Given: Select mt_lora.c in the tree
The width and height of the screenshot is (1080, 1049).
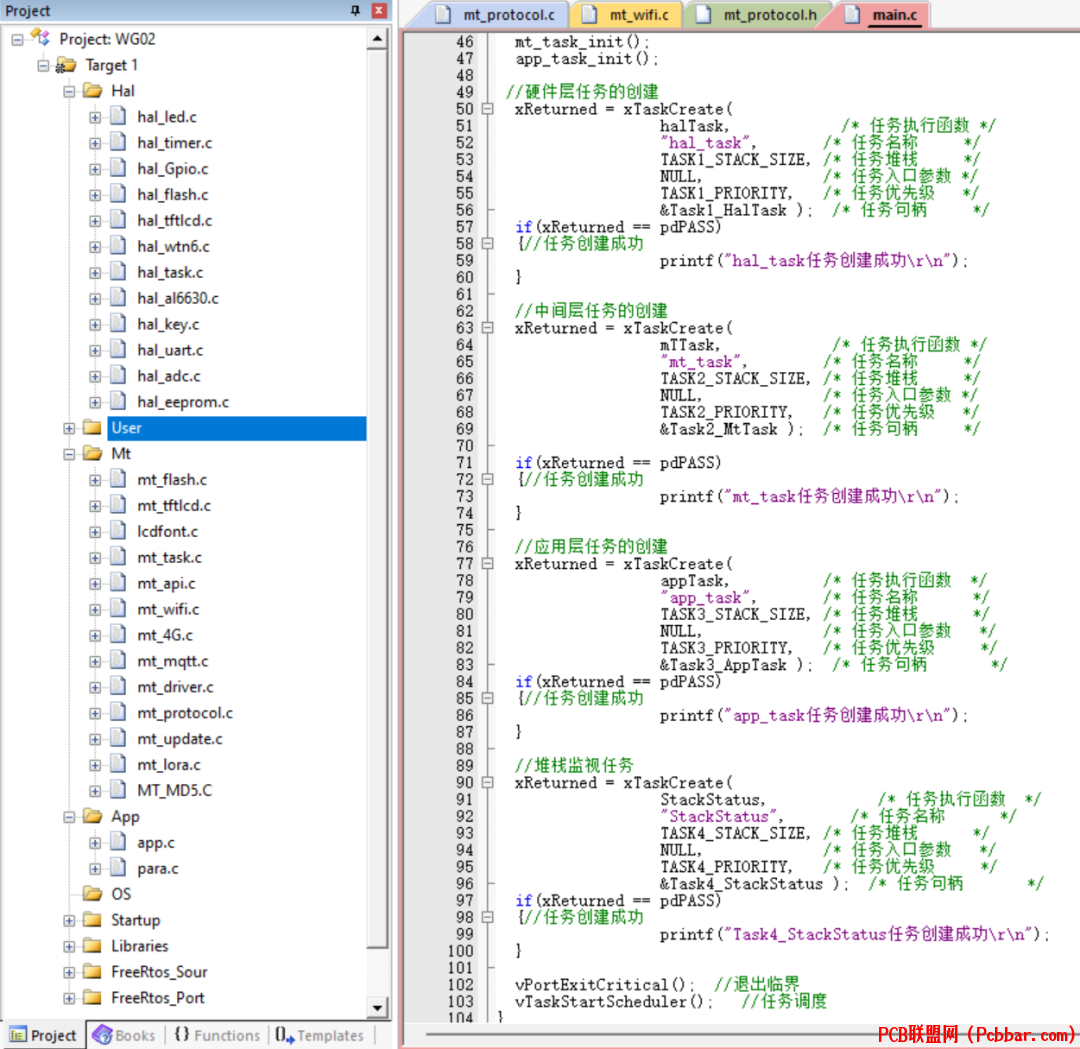Looking at the screenshot, I should click(x=169, y=765).
